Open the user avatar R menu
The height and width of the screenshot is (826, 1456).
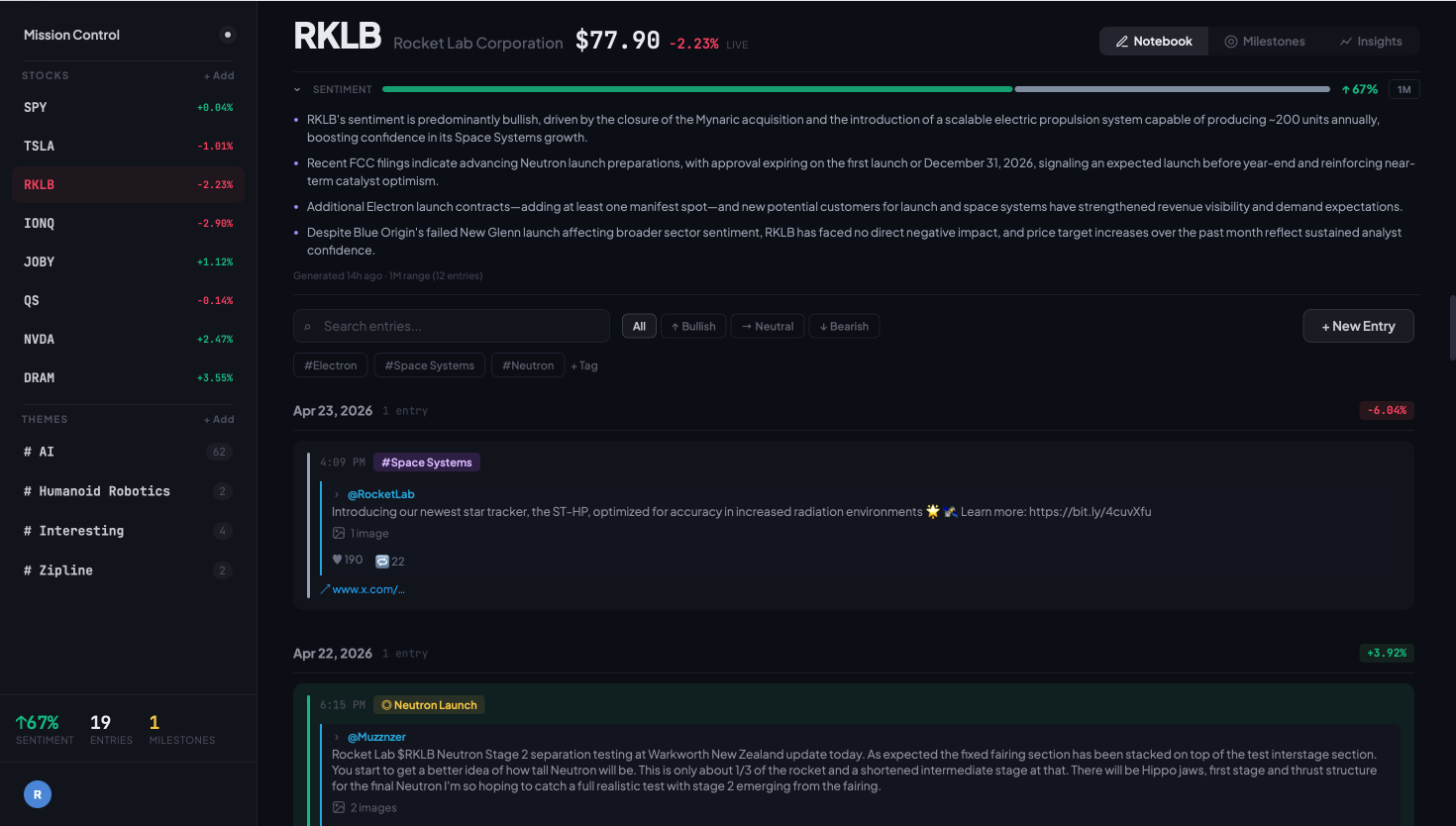[38, 794]
